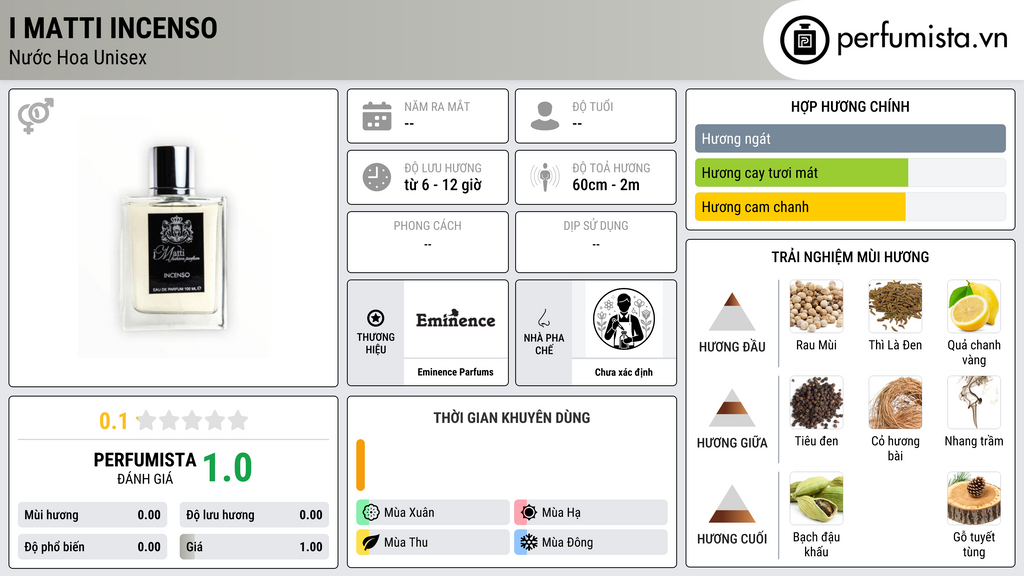1024x576 pixels.
Task: Click the Chưa xác định perfumer label
Action: (x=624, y=372)
